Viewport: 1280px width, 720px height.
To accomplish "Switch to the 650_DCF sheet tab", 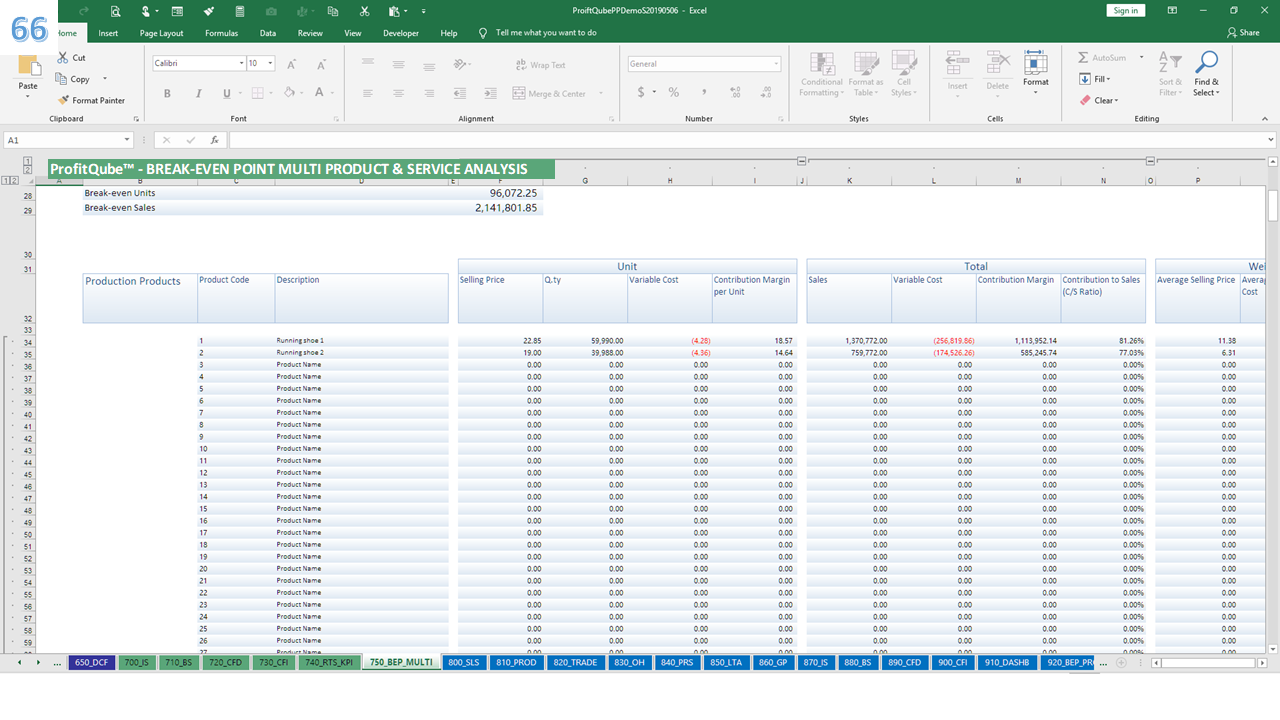I will tap(91, 662).
